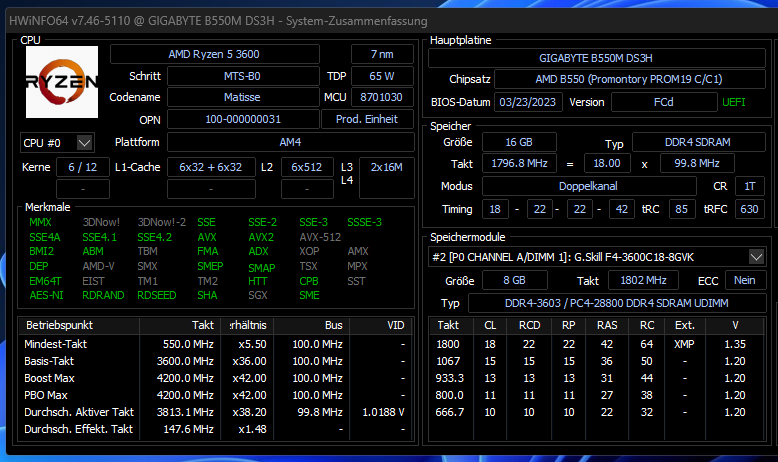Select the Matisse codename field
The image size is (778, 462).
point(243,97)
